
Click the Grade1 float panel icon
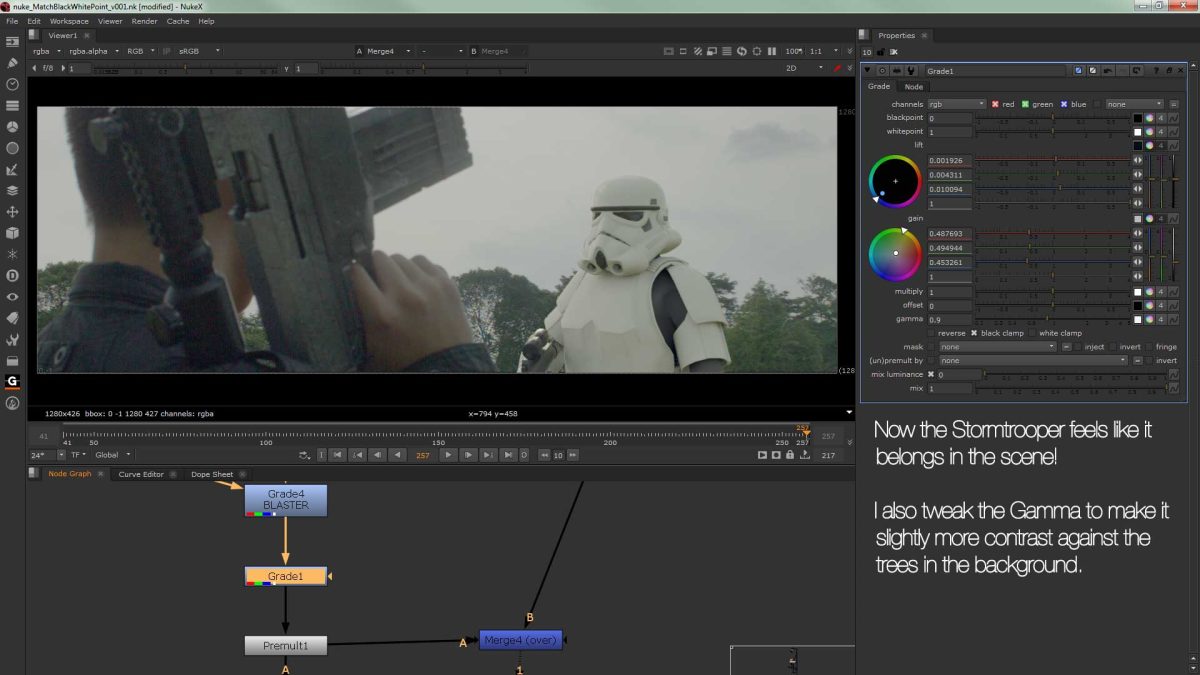click(x=1170, y=71)
